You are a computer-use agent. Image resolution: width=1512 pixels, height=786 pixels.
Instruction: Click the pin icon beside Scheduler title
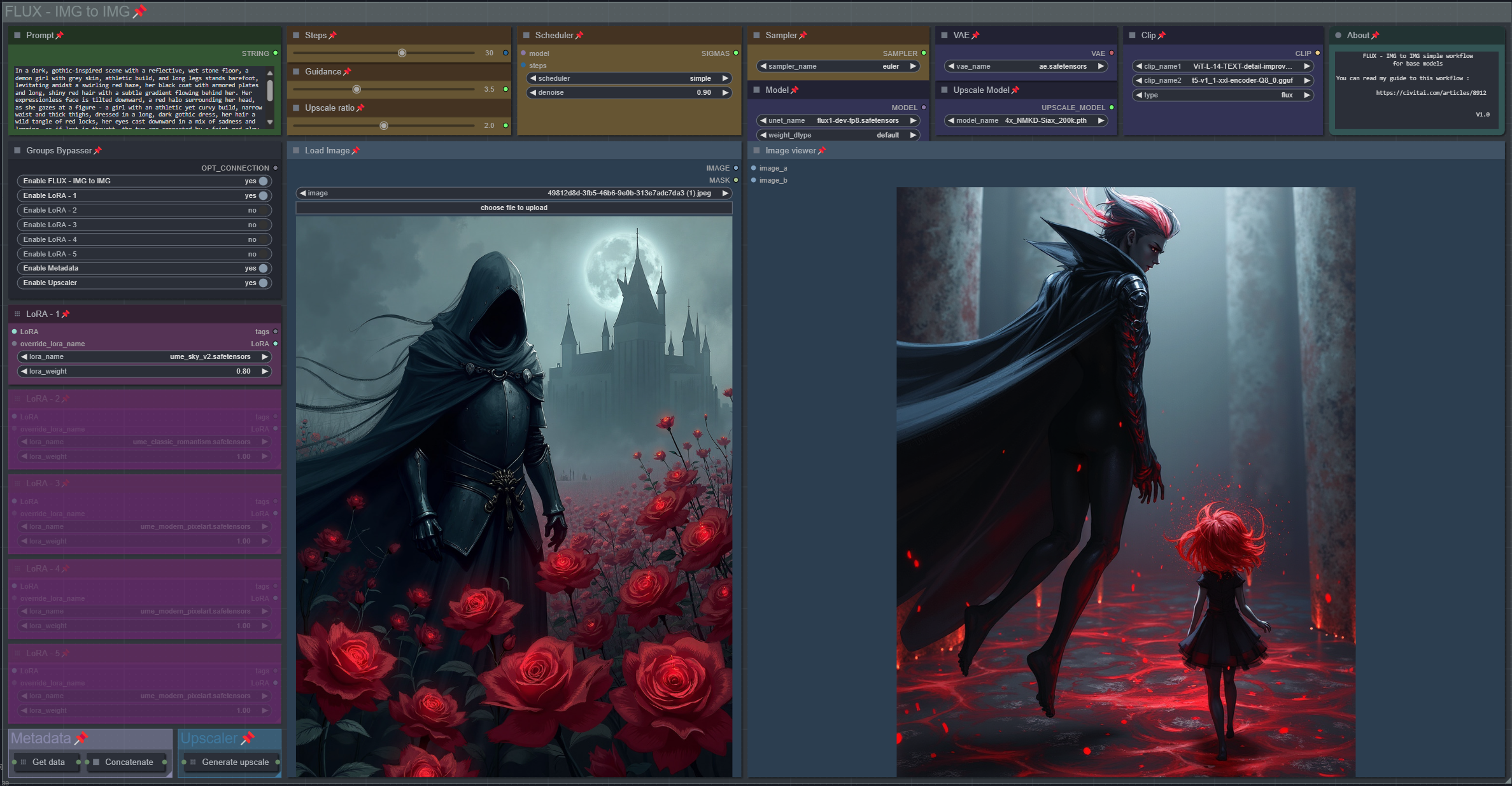point(579,36)
